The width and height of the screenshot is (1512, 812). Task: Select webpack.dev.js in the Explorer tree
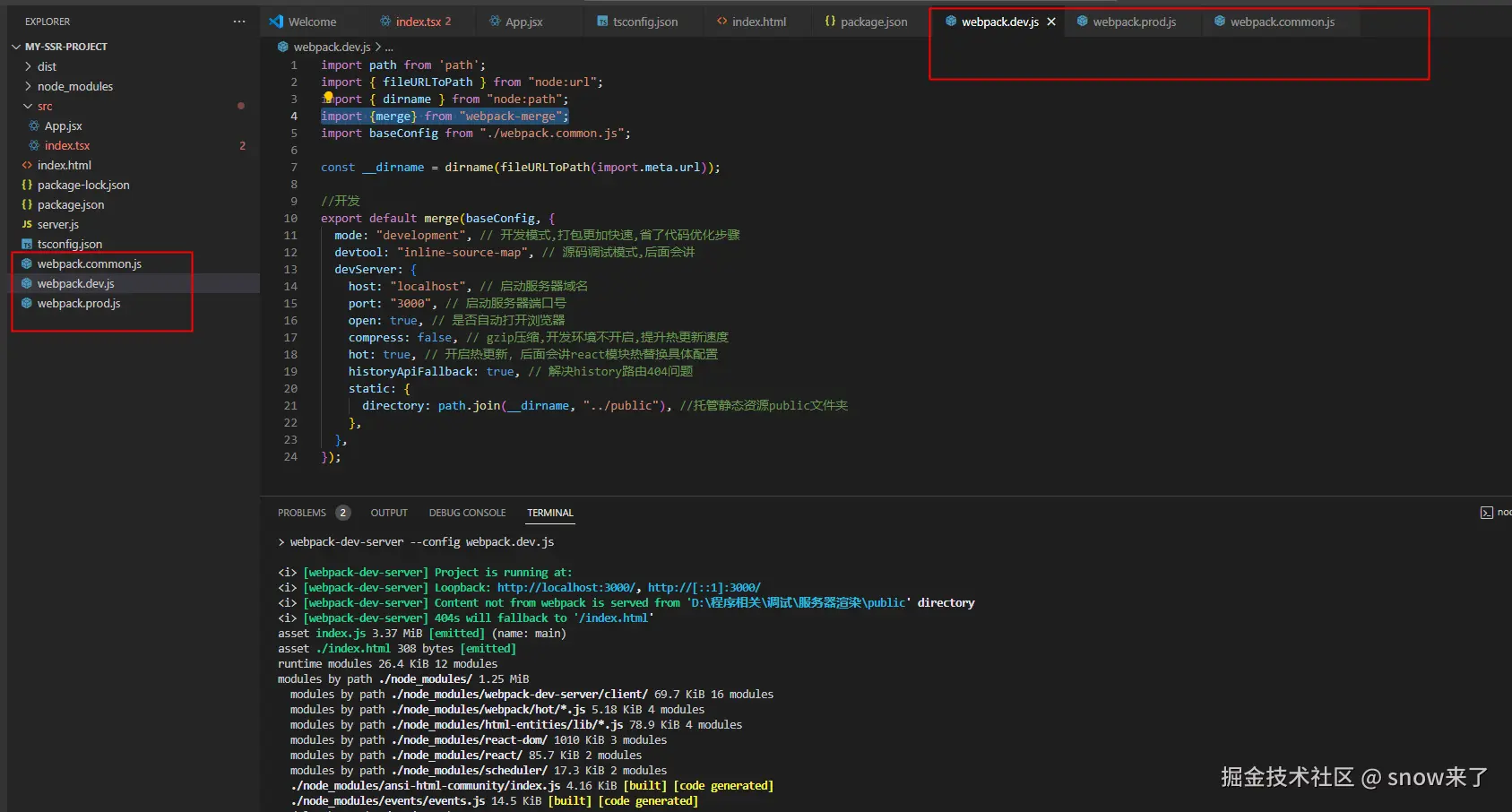pos(76,283)
